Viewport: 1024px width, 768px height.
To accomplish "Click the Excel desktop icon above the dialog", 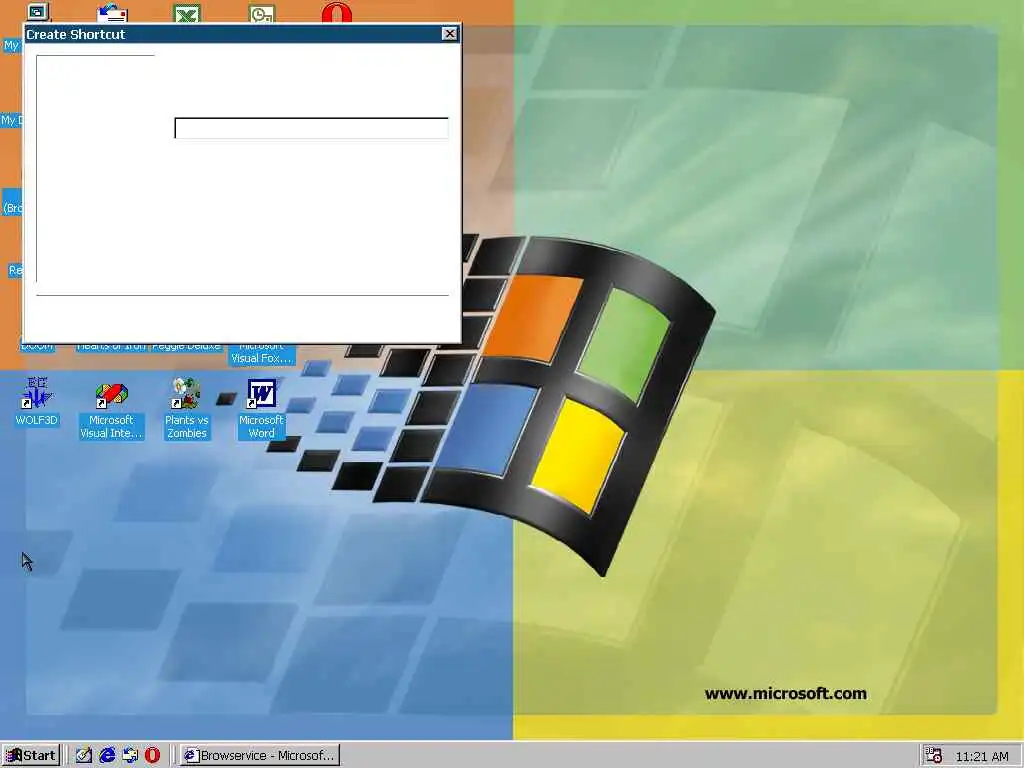I will (x=187, y=13).
